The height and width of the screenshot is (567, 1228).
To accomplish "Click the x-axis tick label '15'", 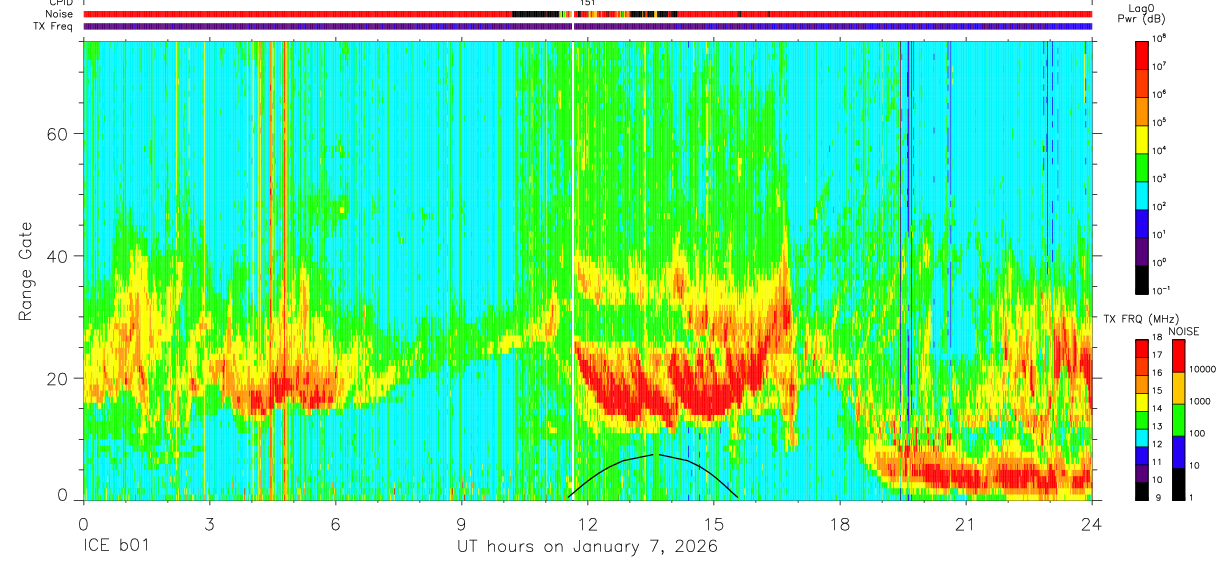I will [x=714, y=523].
